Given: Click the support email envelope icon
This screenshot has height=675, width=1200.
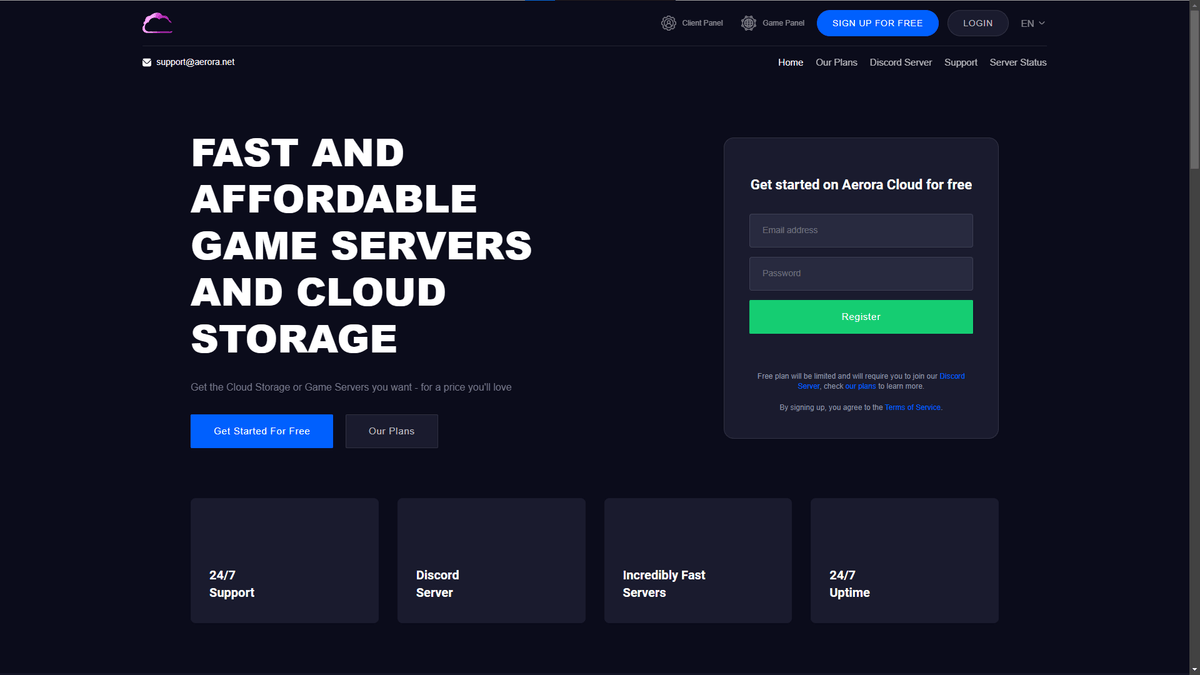Looking at the screenshot, I should 147,62.
